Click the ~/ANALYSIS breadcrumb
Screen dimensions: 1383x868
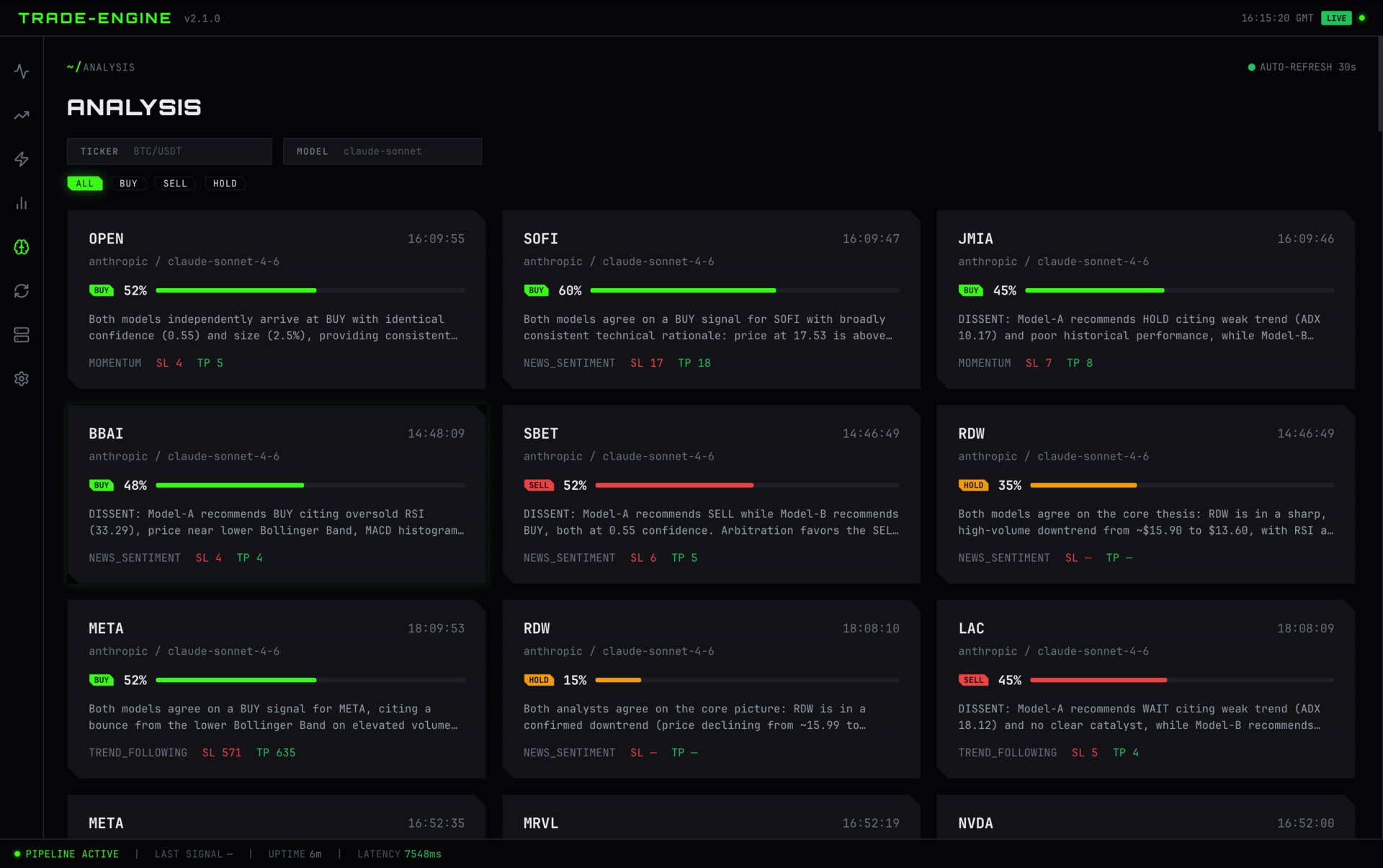(101, 67)
